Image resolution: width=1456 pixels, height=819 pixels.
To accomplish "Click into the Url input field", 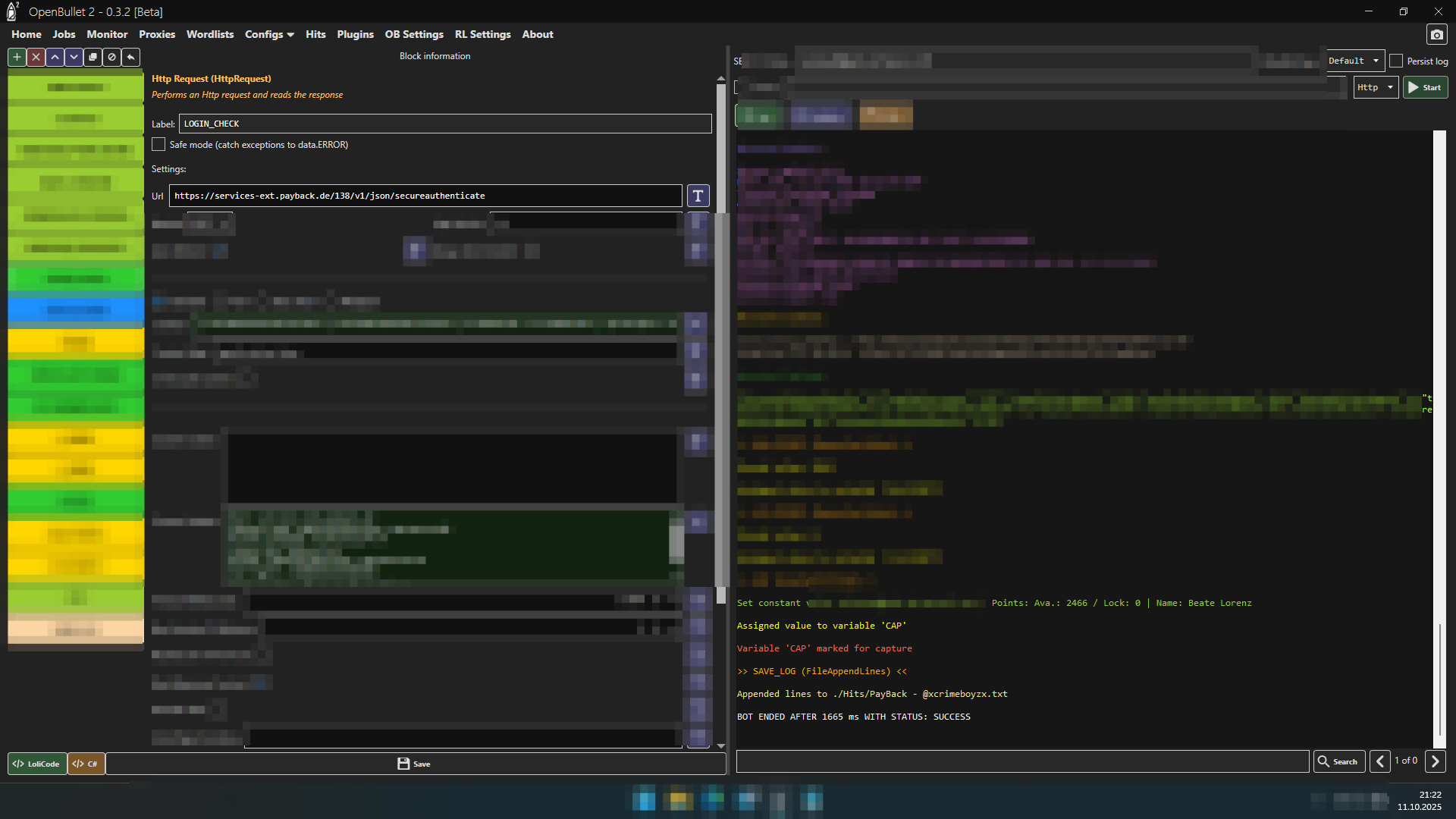I will 425,196.
